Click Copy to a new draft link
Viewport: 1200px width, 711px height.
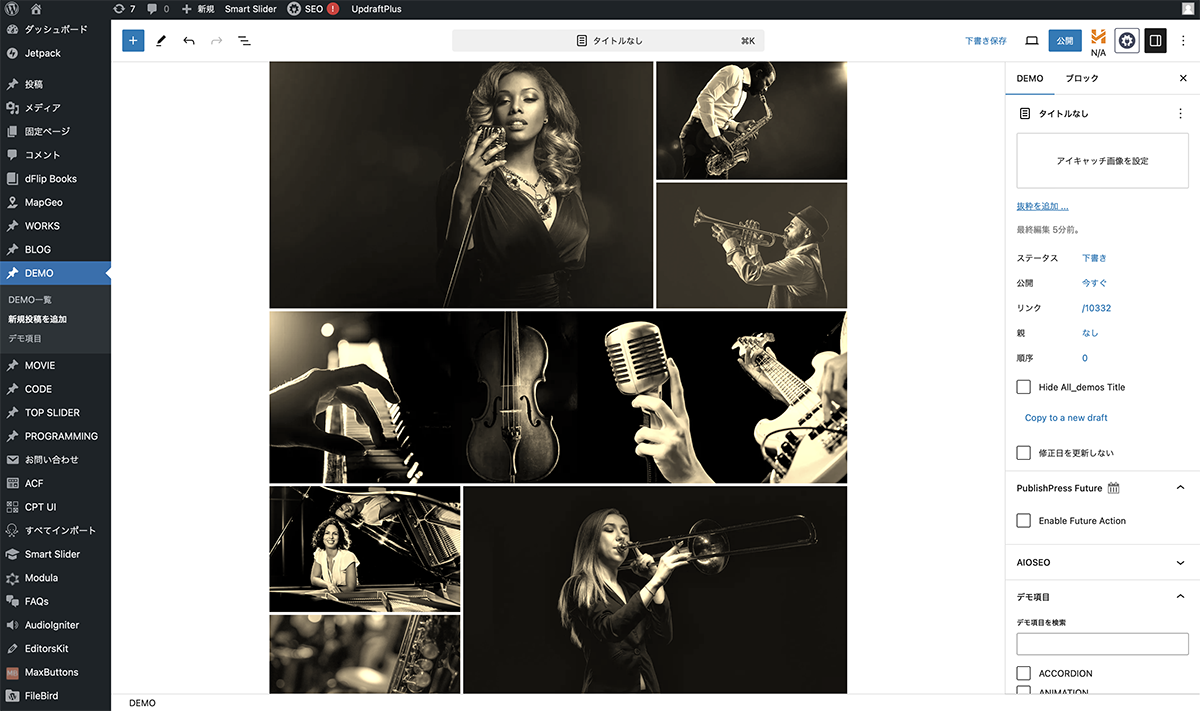pyautogui.click(x=1066, y=418)
